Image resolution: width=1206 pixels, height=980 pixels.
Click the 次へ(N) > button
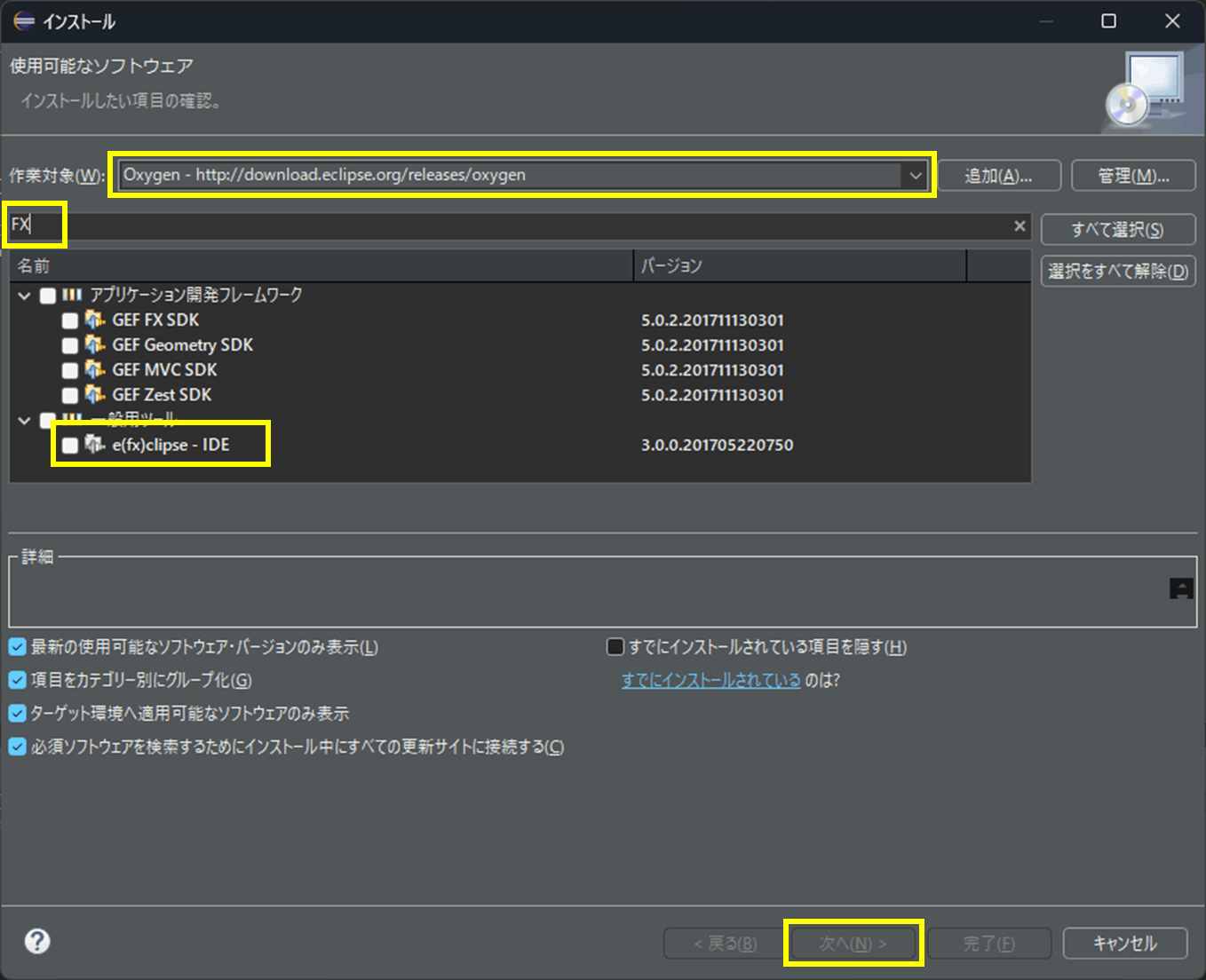[853, 943]
